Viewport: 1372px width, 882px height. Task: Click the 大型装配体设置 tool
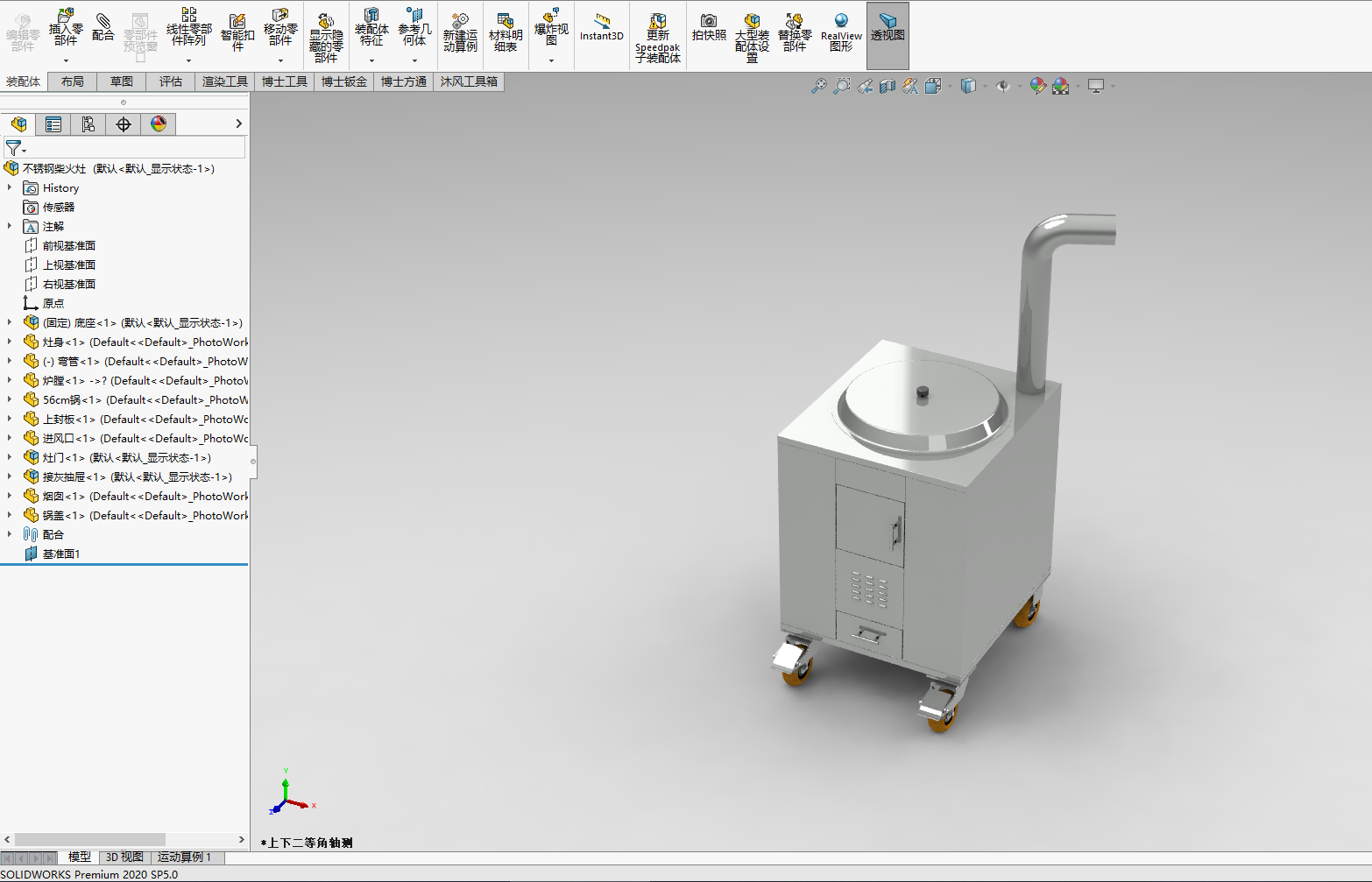[x=752, y=38]
